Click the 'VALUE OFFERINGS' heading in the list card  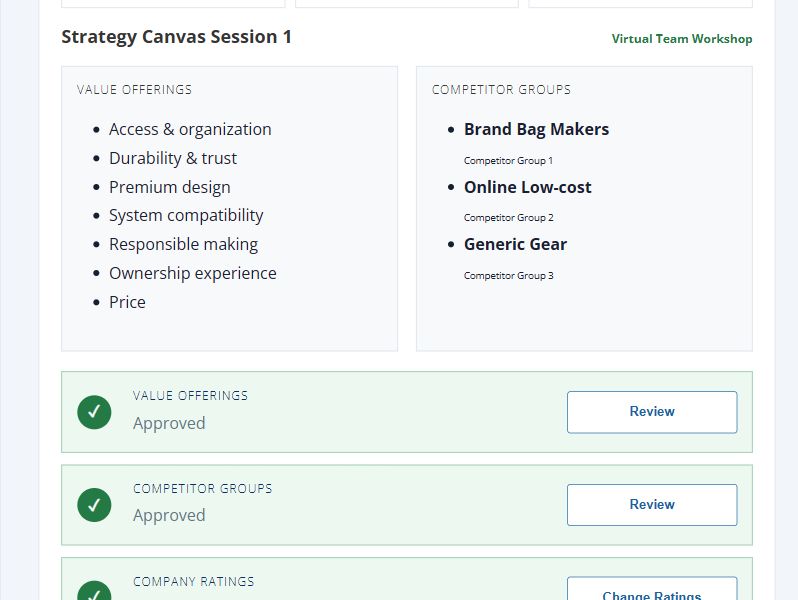(x=134, y=90)
